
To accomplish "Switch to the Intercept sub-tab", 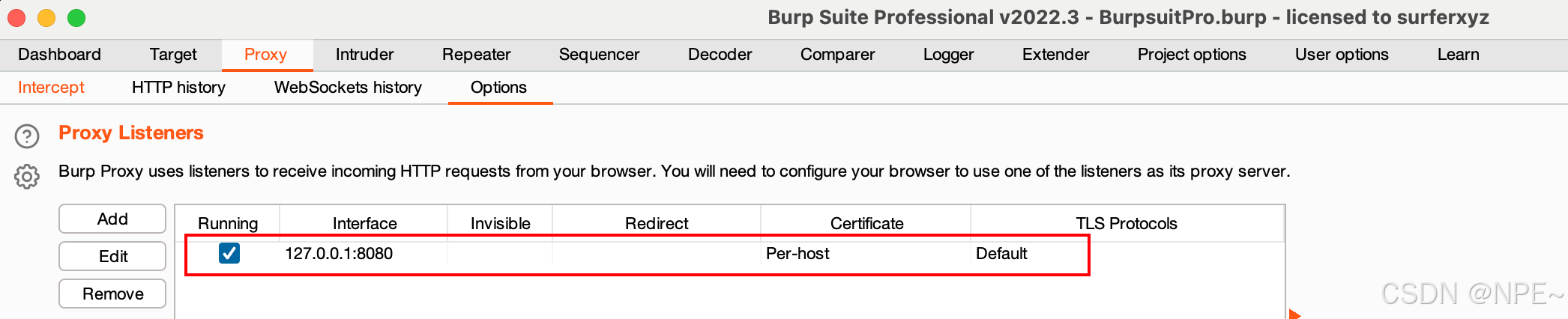I will pos(51,88).
